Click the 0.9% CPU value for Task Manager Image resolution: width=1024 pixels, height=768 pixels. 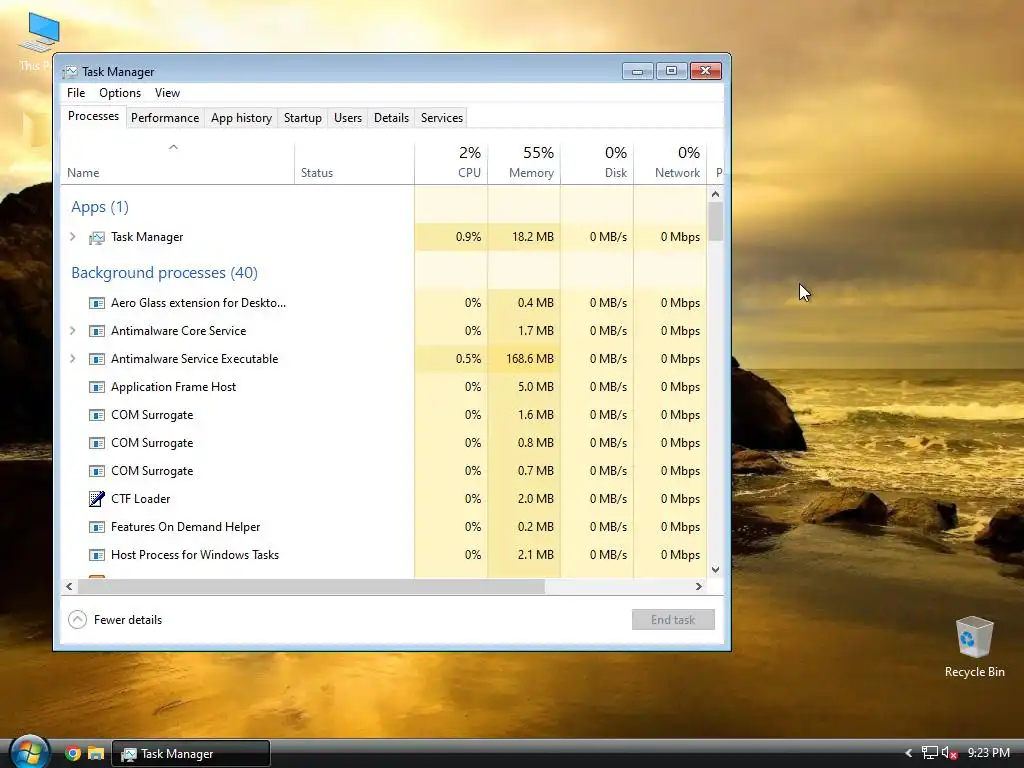[468, 237]
